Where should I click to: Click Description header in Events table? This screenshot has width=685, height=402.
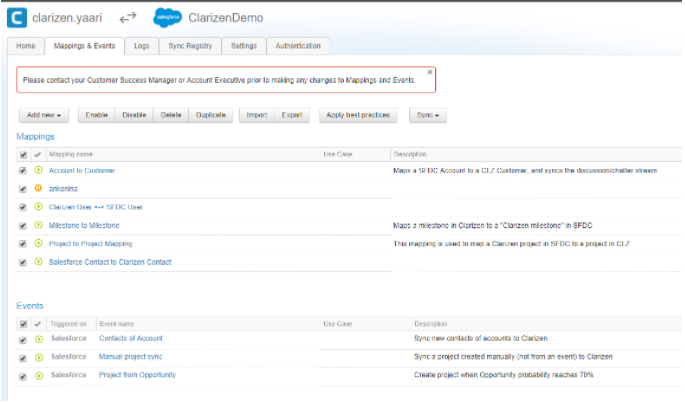tap(431, 324)
